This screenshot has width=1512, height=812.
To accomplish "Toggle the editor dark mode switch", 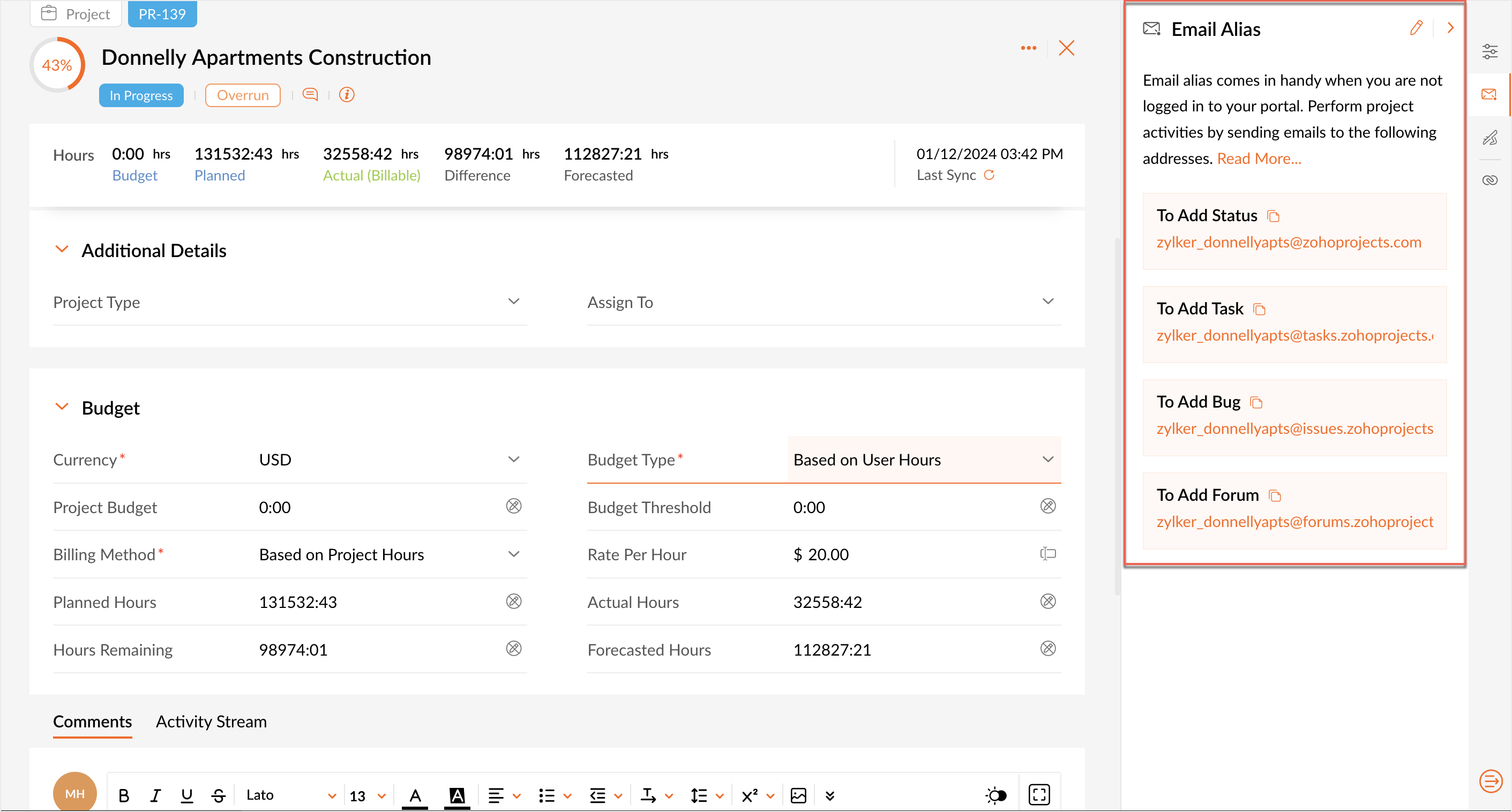I will [x=996, y=795].
